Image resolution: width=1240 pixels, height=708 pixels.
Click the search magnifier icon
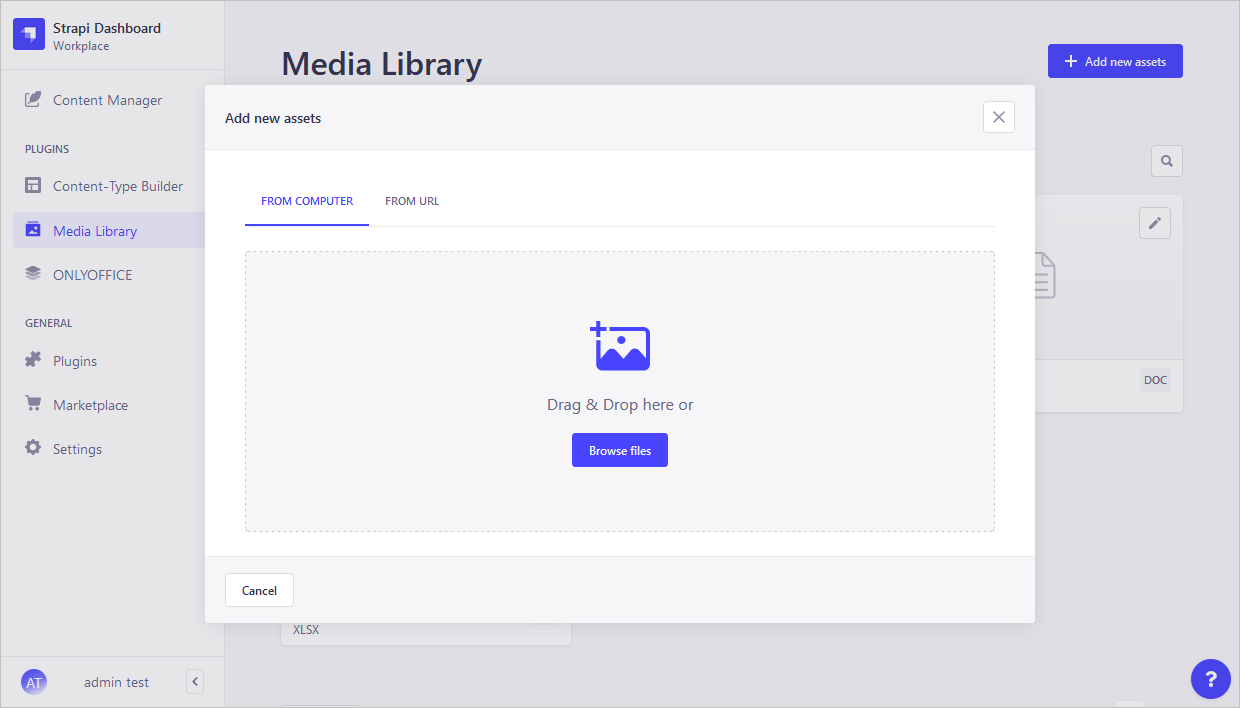1166,160
